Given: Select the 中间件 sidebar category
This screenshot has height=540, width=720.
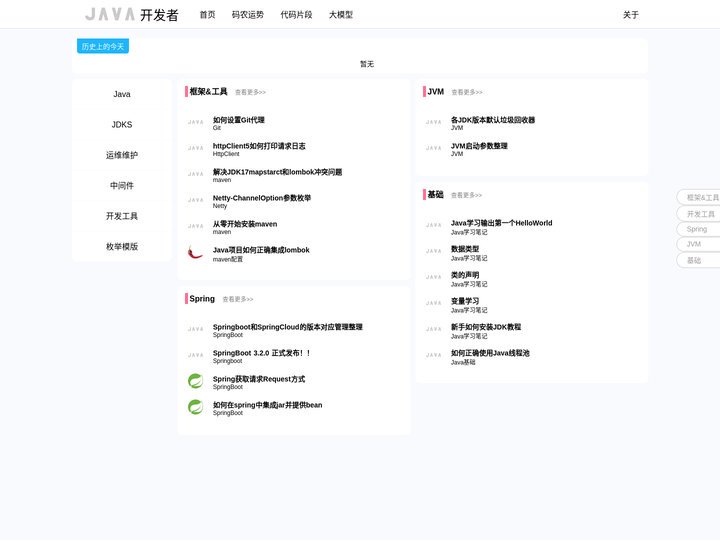Looking at the screenshot, I should (122, 186).
